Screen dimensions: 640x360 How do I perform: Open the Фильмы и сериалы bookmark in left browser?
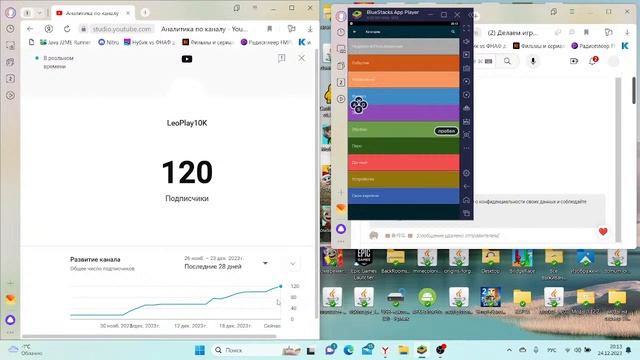[208, 42]
